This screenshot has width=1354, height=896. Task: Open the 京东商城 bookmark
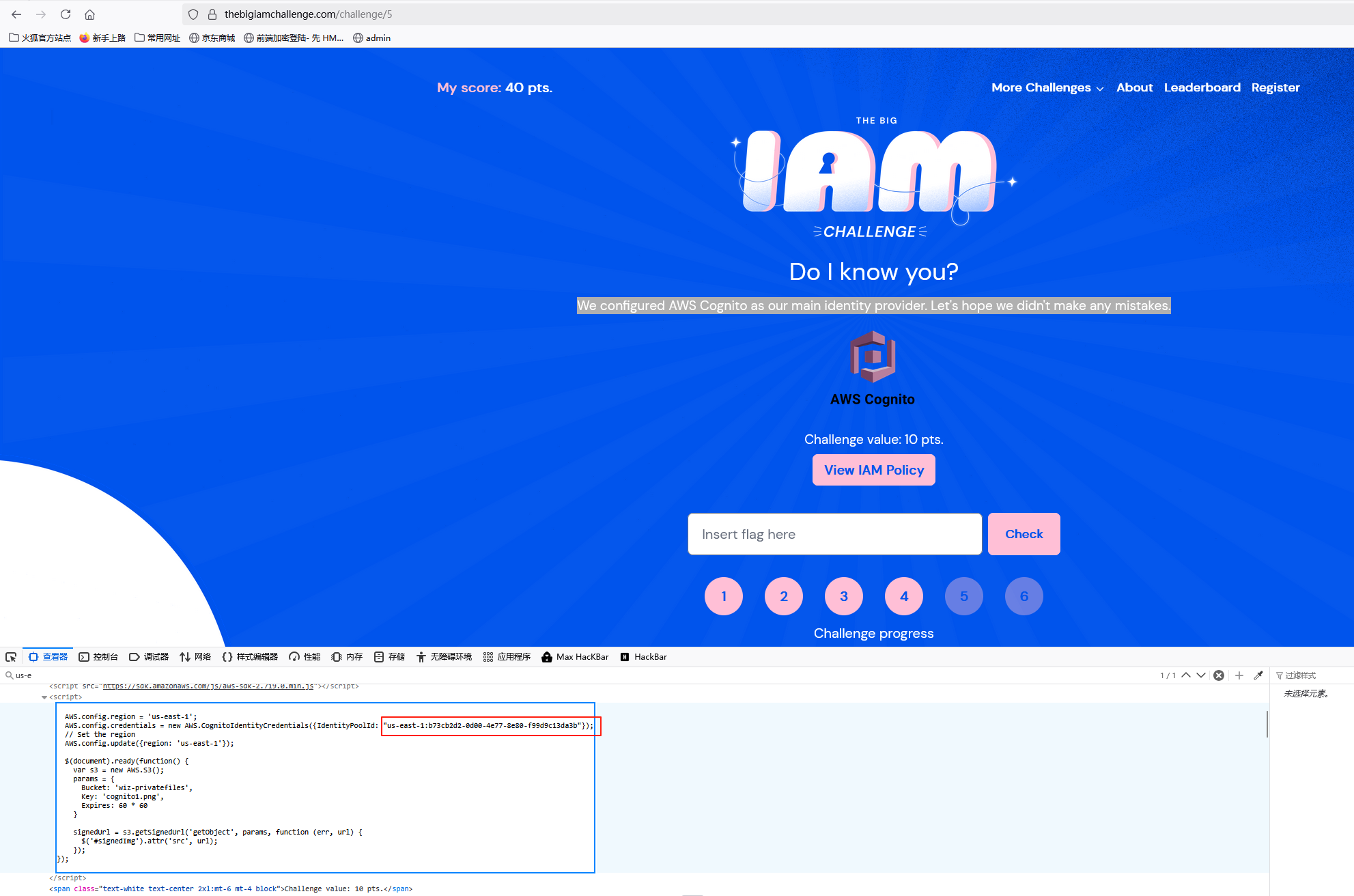[212, 38]
